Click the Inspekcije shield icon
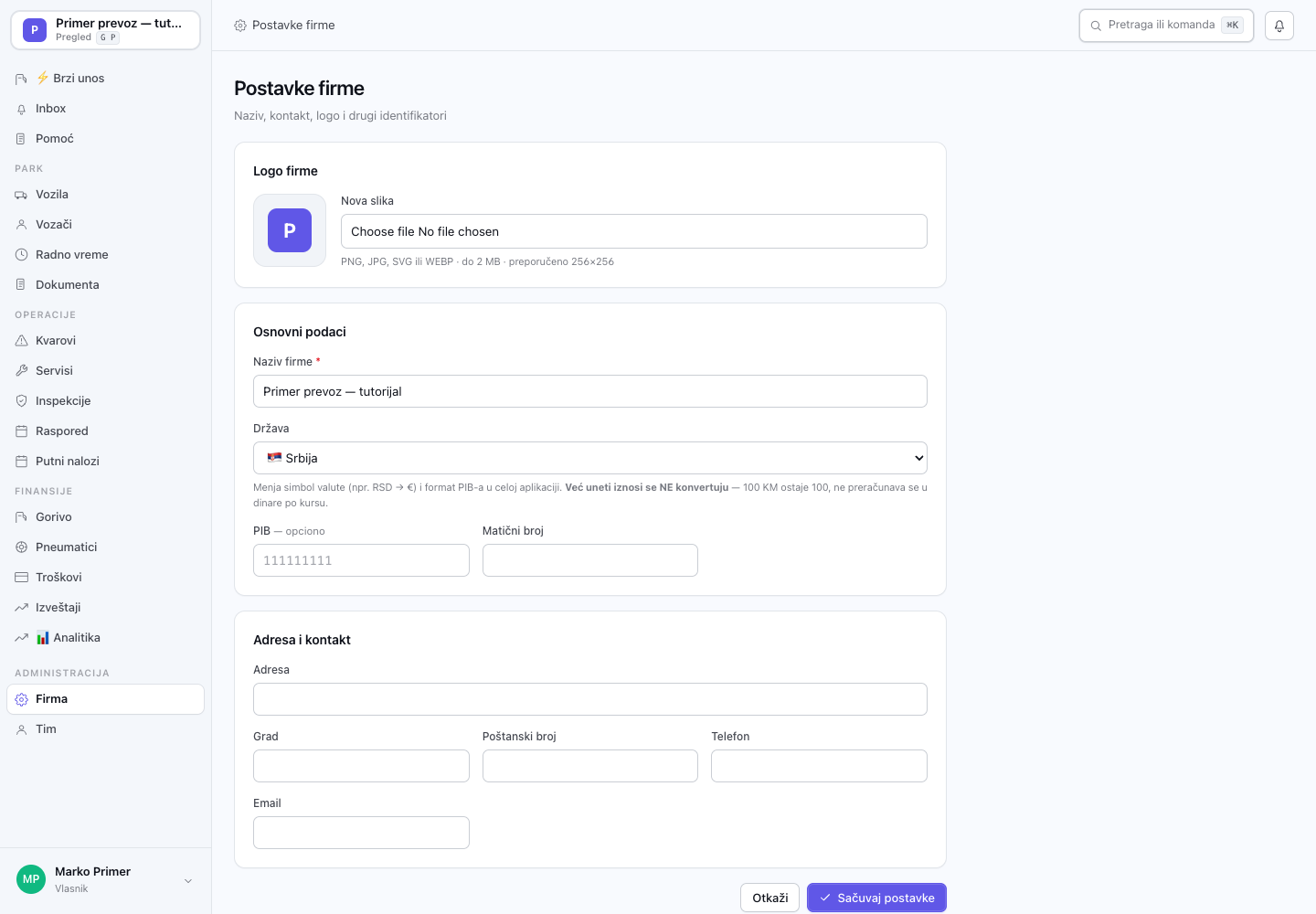1316x914 pixels. click(21, 401)
